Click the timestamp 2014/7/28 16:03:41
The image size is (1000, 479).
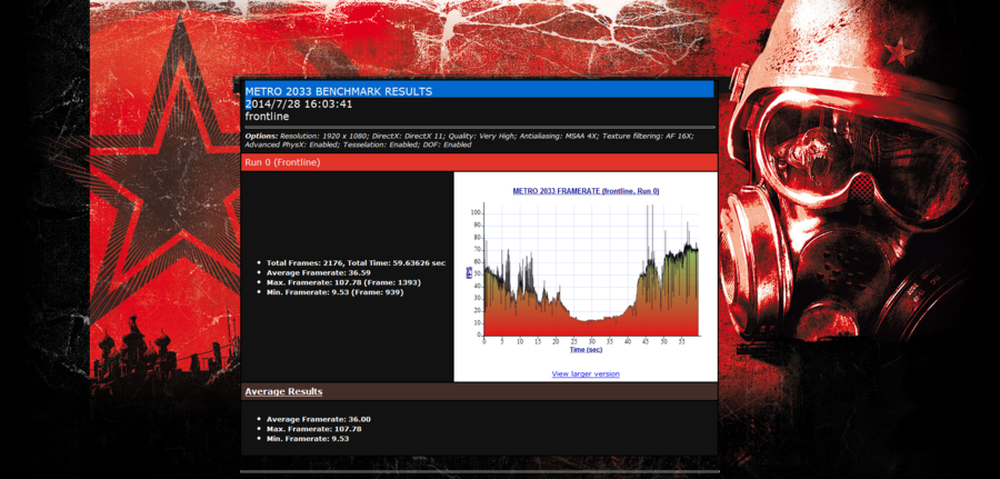(298, 104)
